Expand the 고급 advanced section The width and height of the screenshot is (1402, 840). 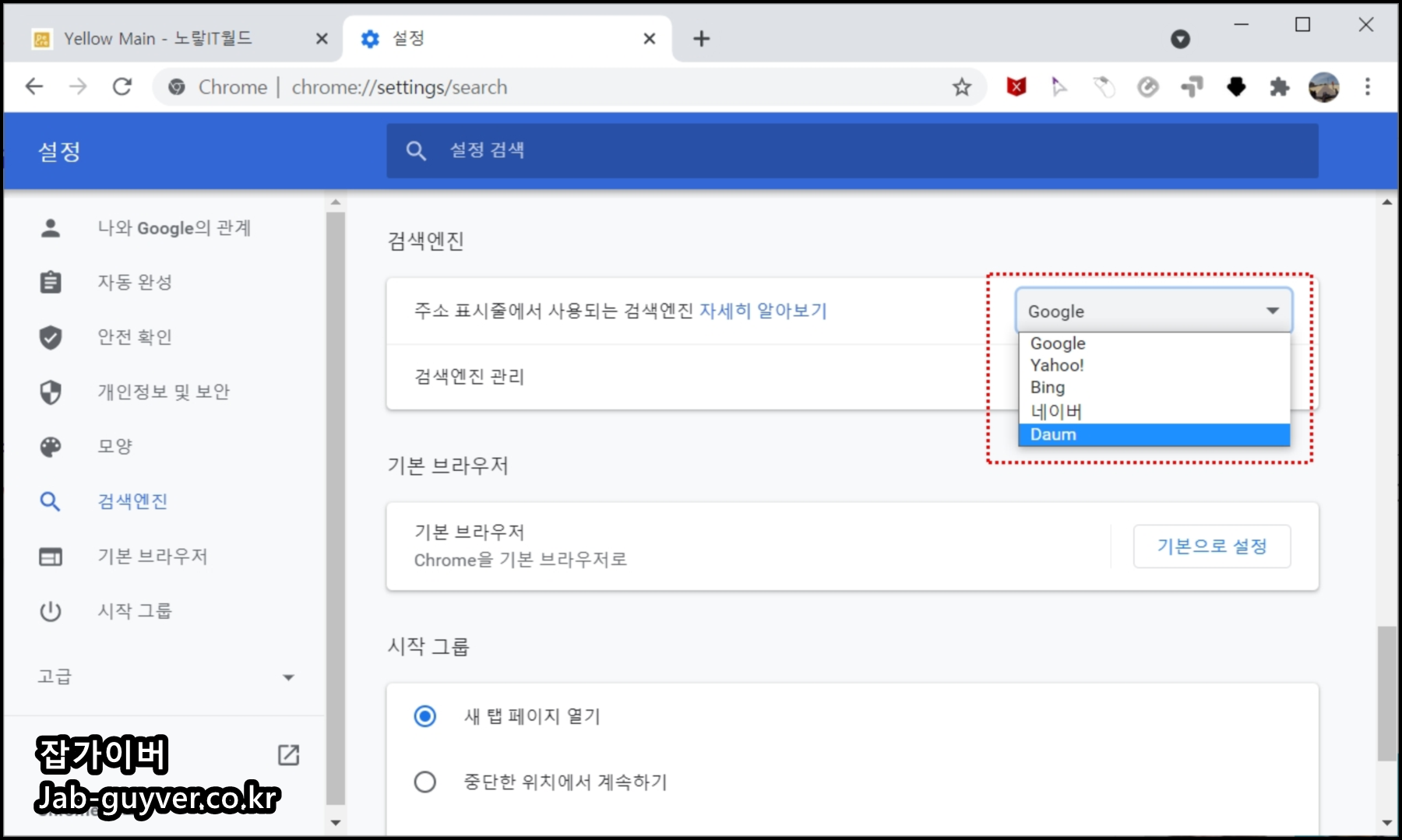coord(166,677)
